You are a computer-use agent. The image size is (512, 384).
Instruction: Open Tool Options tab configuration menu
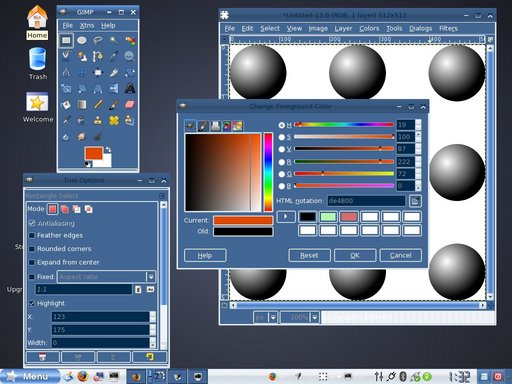click(x=162, y=196)
